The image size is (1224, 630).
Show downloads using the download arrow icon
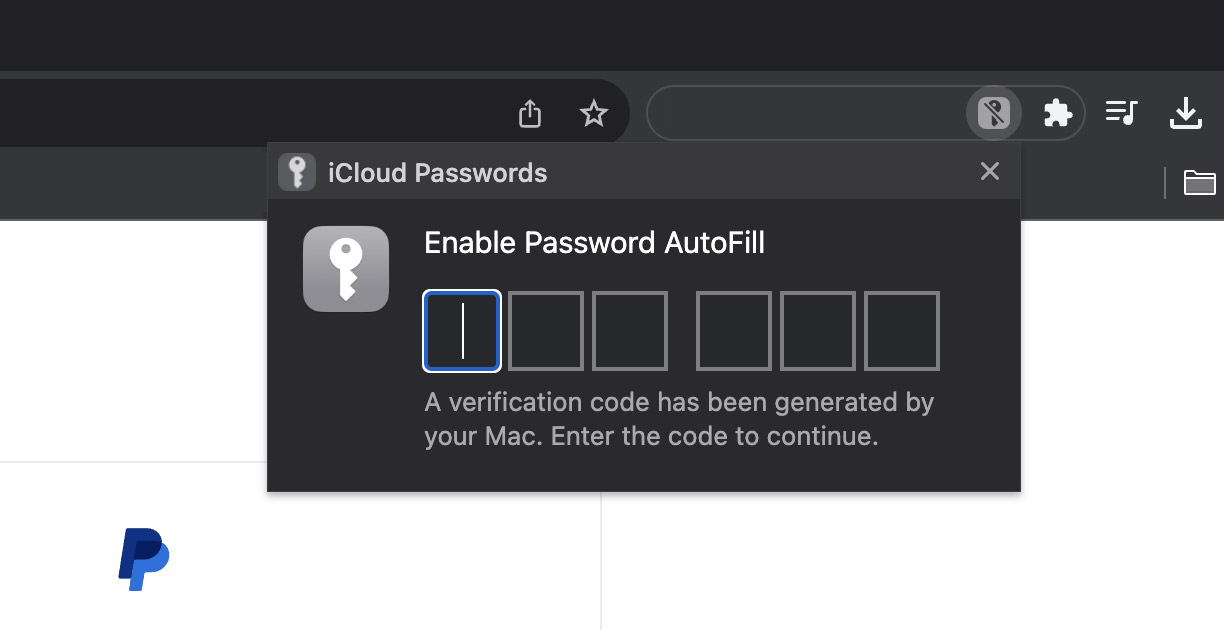1186,113
